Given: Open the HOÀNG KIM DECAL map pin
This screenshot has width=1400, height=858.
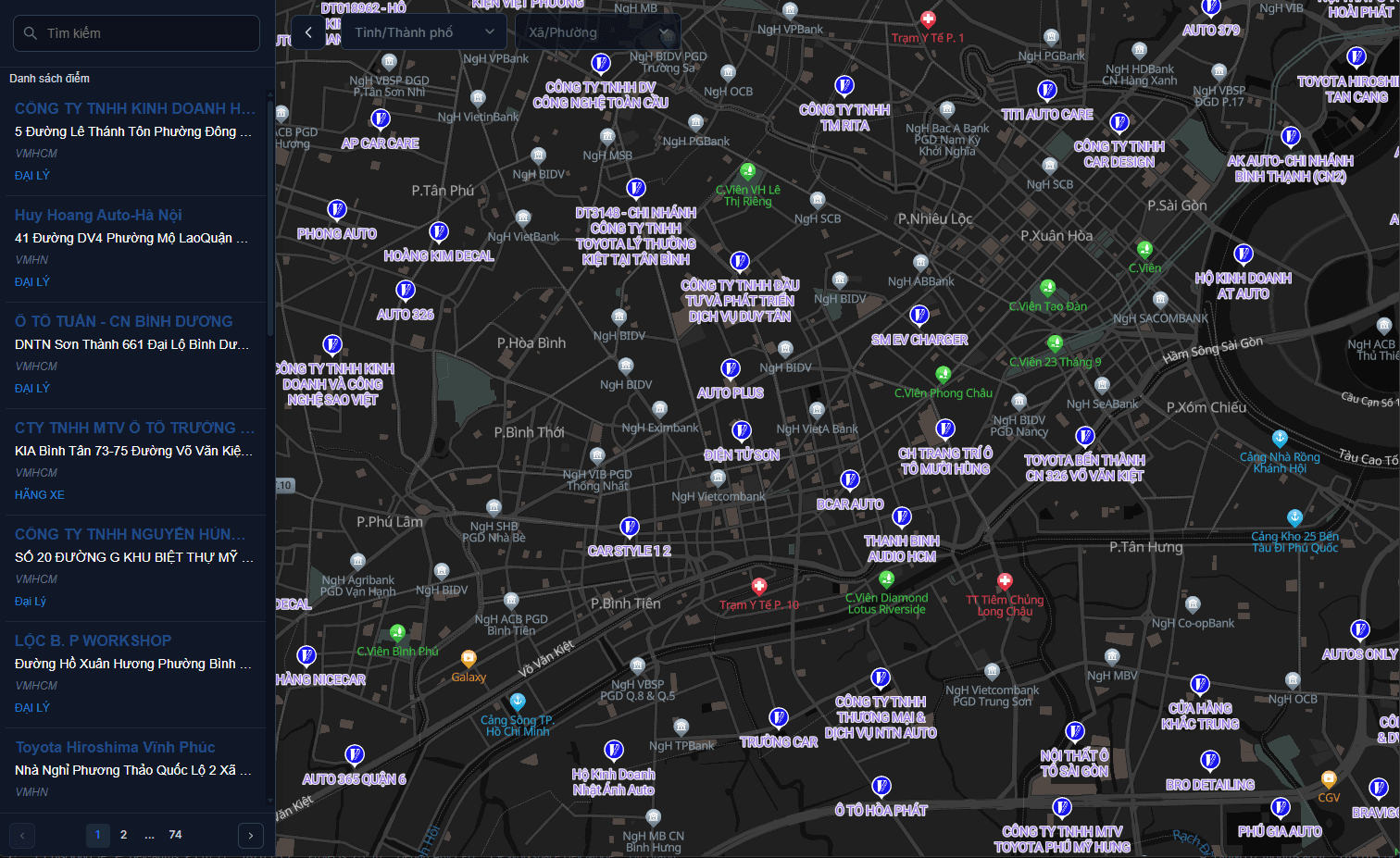Looking at the screenshot, I should click(439, 231).
